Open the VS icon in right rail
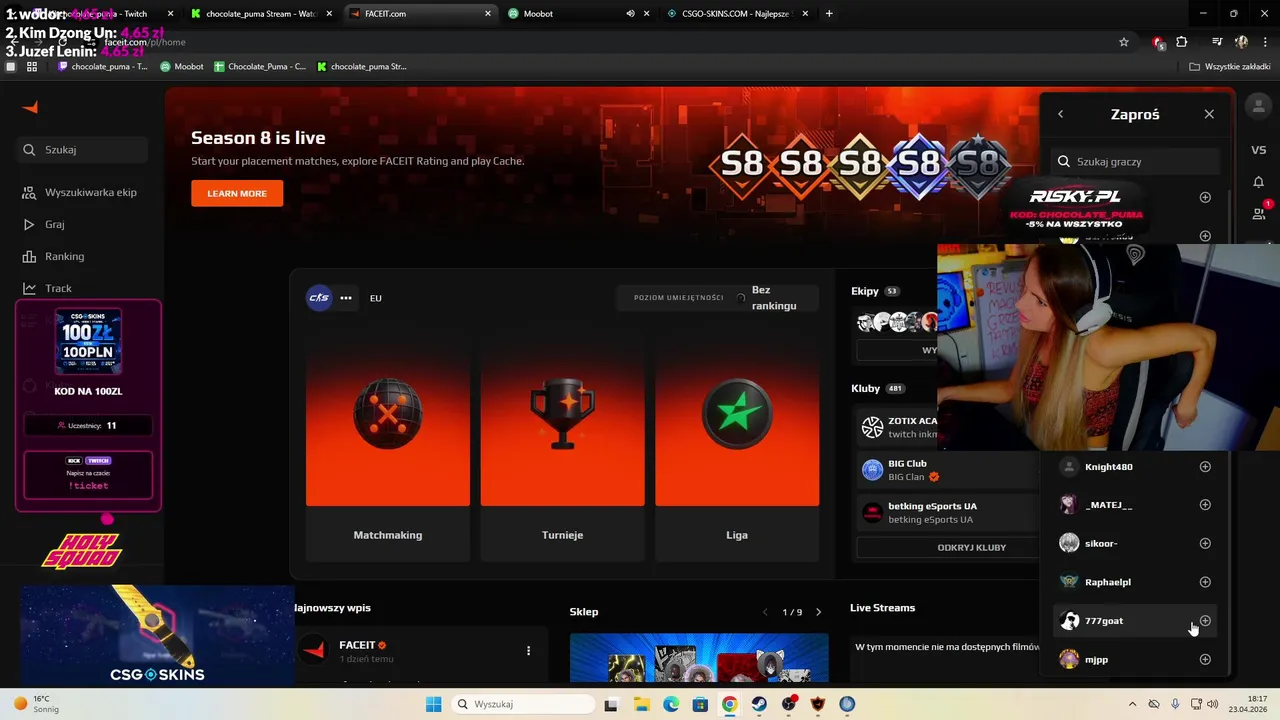Screen dimensions: 1280x720 click(x=1259, y=150)
